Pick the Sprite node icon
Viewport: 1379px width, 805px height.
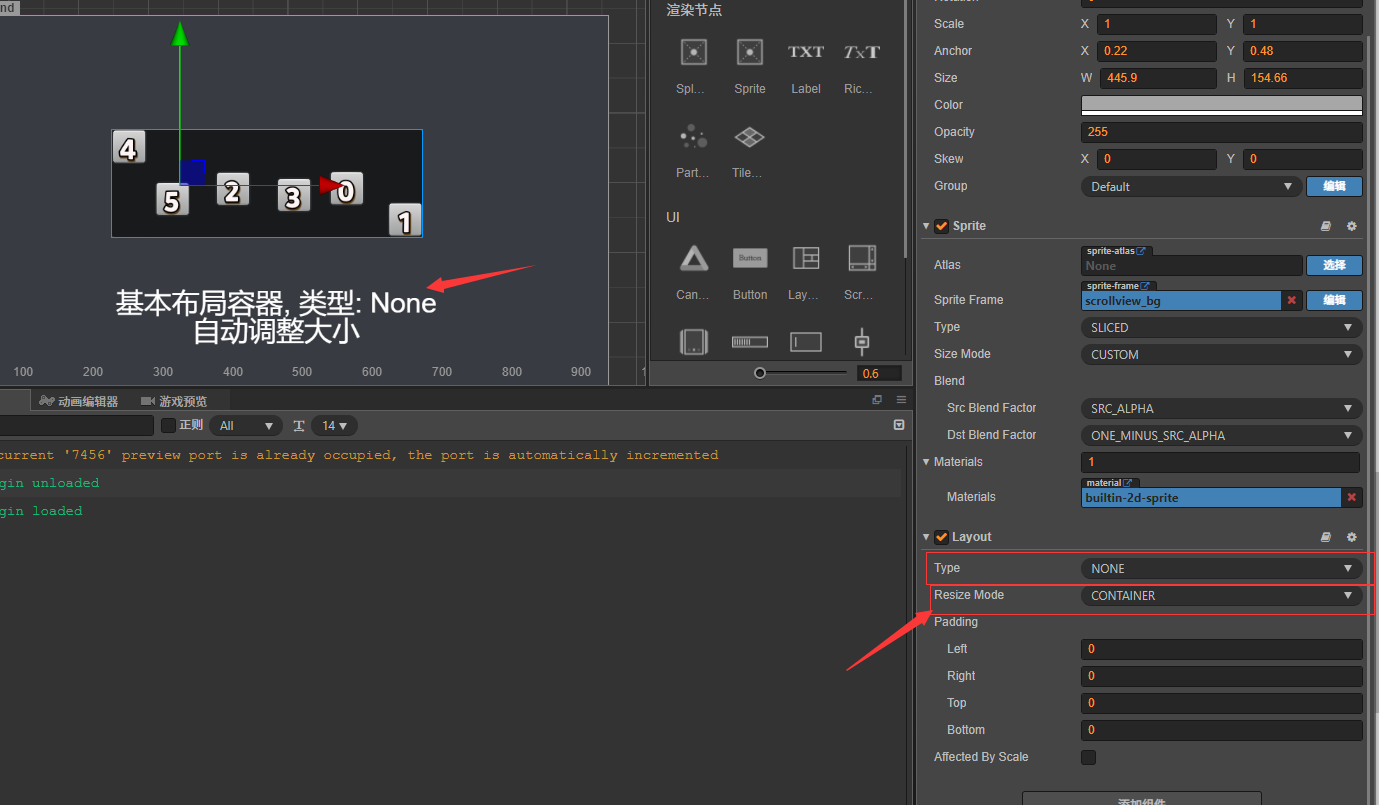click(750, 52)
